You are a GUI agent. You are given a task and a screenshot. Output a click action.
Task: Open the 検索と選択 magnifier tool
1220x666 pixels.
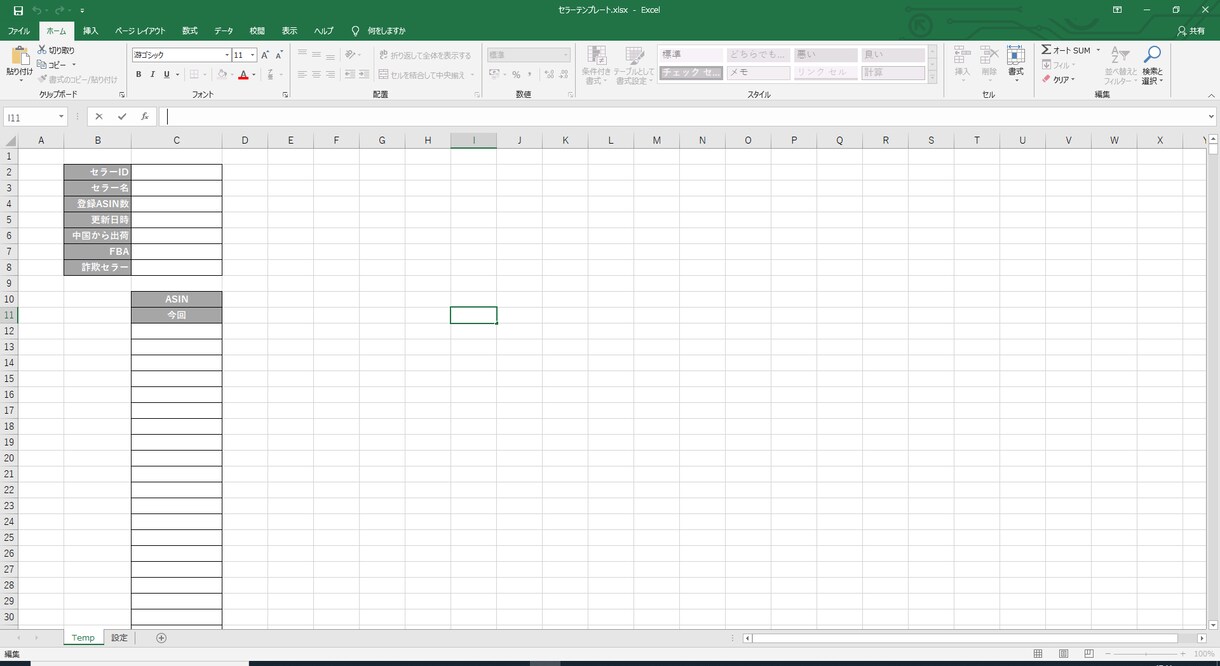coord(1152,64)
